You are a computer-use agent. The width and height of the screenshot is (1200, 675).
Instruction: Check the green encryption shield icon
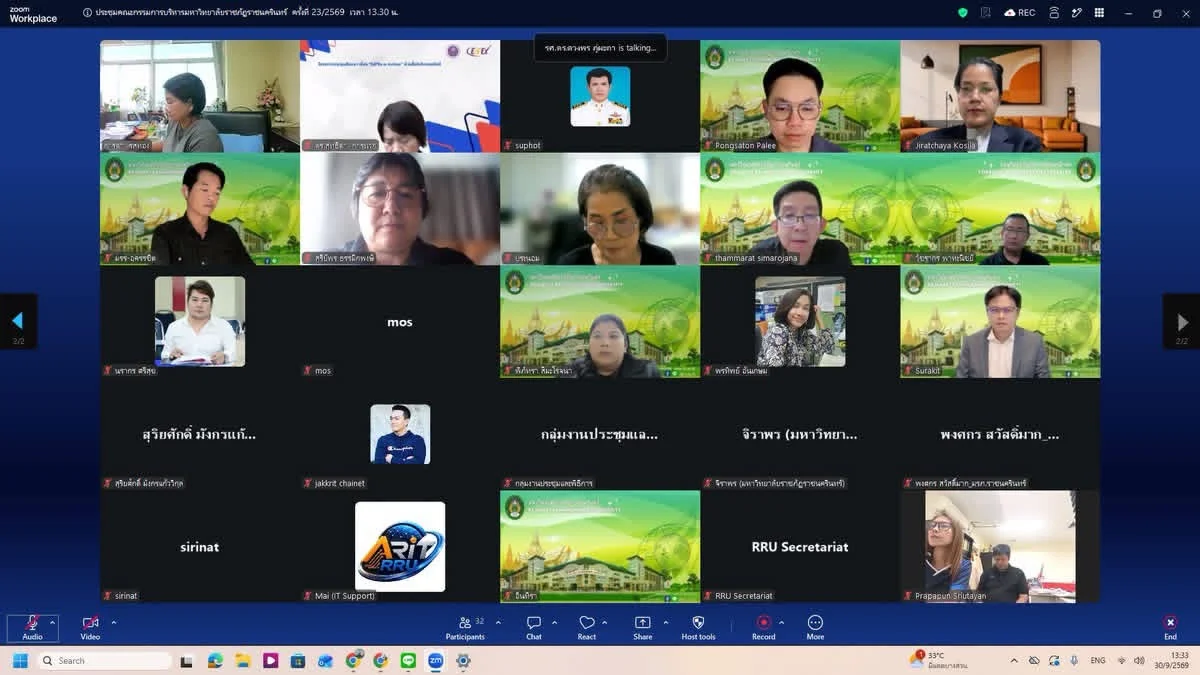pos(963,13)
